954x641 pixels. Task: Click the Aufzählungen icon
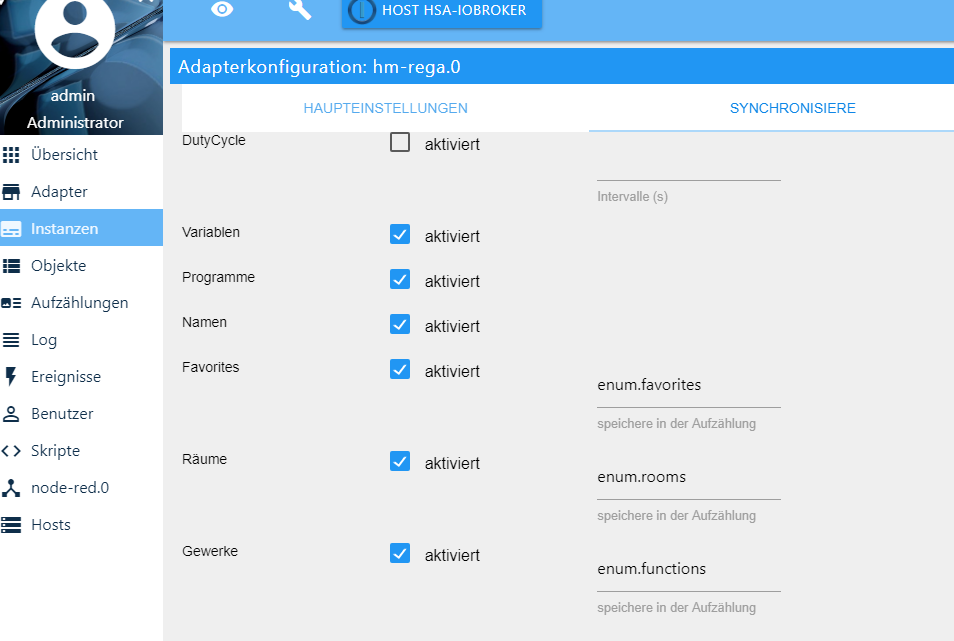click(x=11, y=303)
